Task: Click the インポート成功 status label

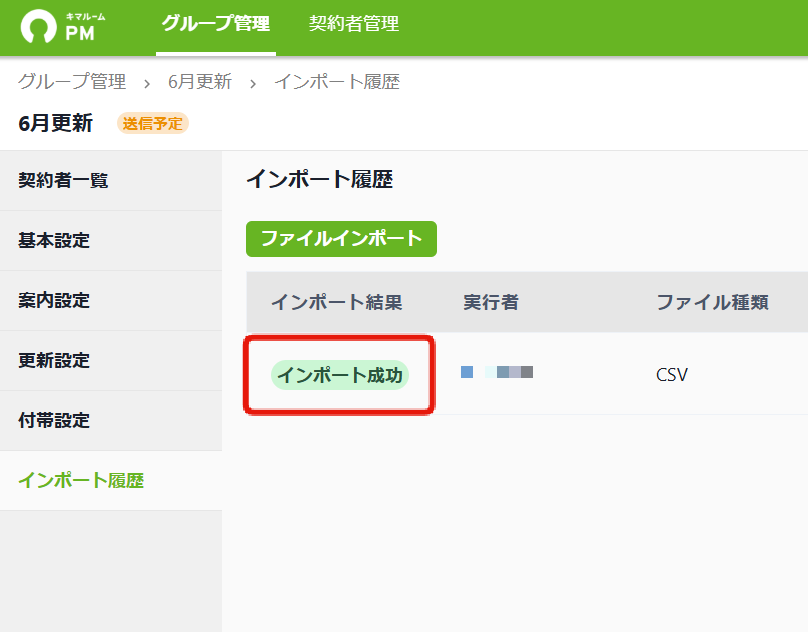Action: coord(340,375)
